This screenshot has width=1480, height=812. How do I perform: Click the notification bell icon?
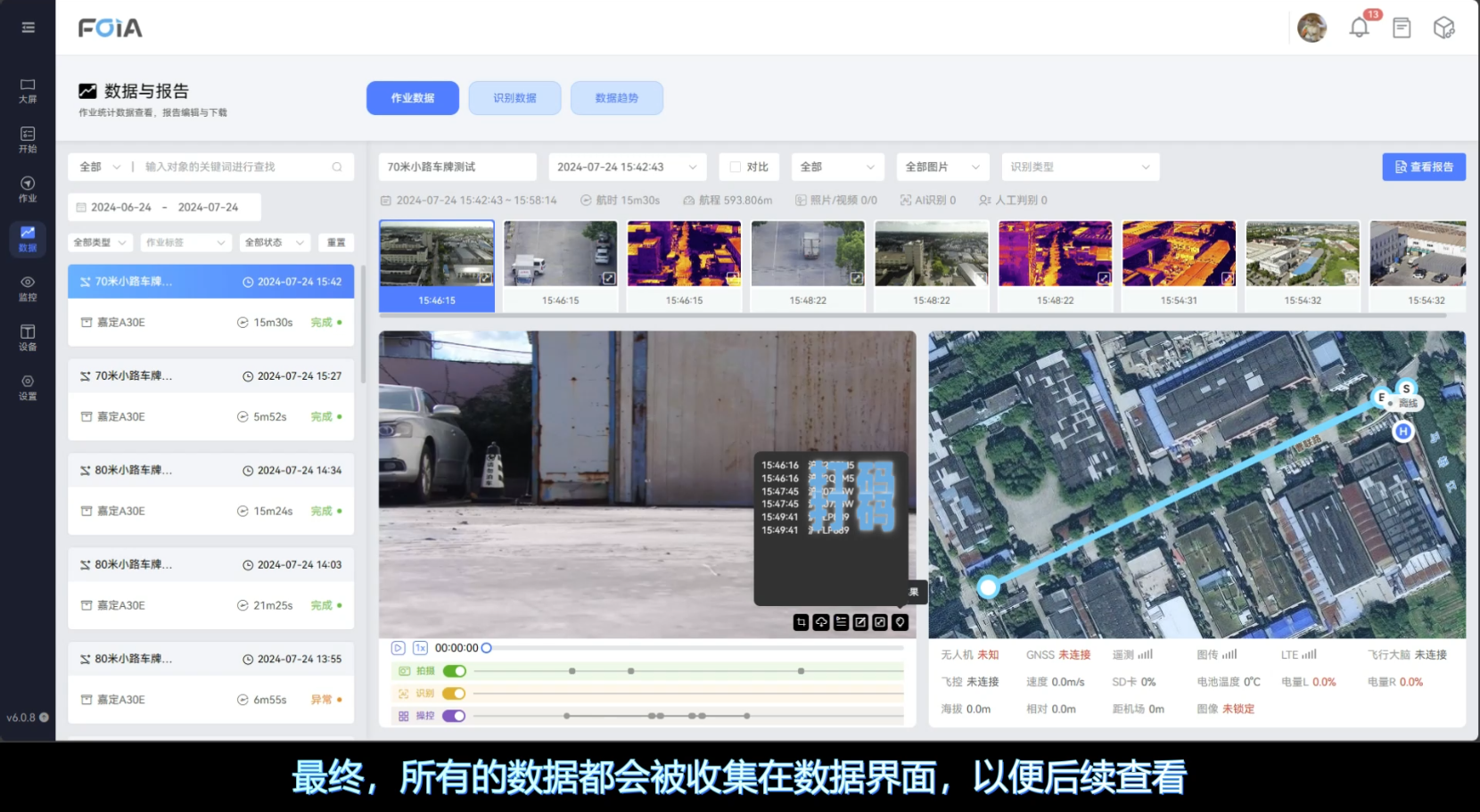(1359, 28)
